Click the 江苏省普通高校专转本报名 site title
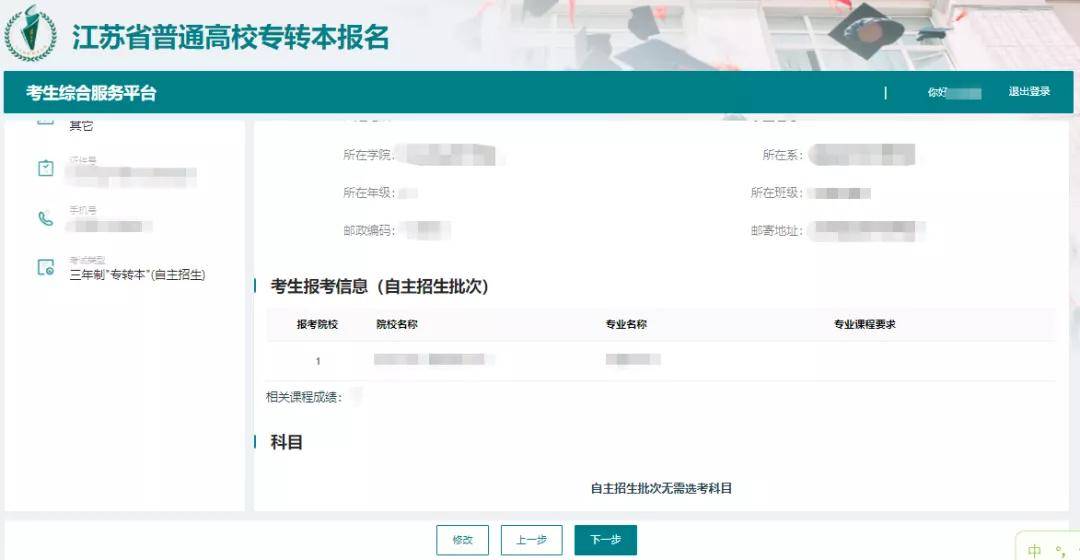1080x560 pixels. [230, 37]
